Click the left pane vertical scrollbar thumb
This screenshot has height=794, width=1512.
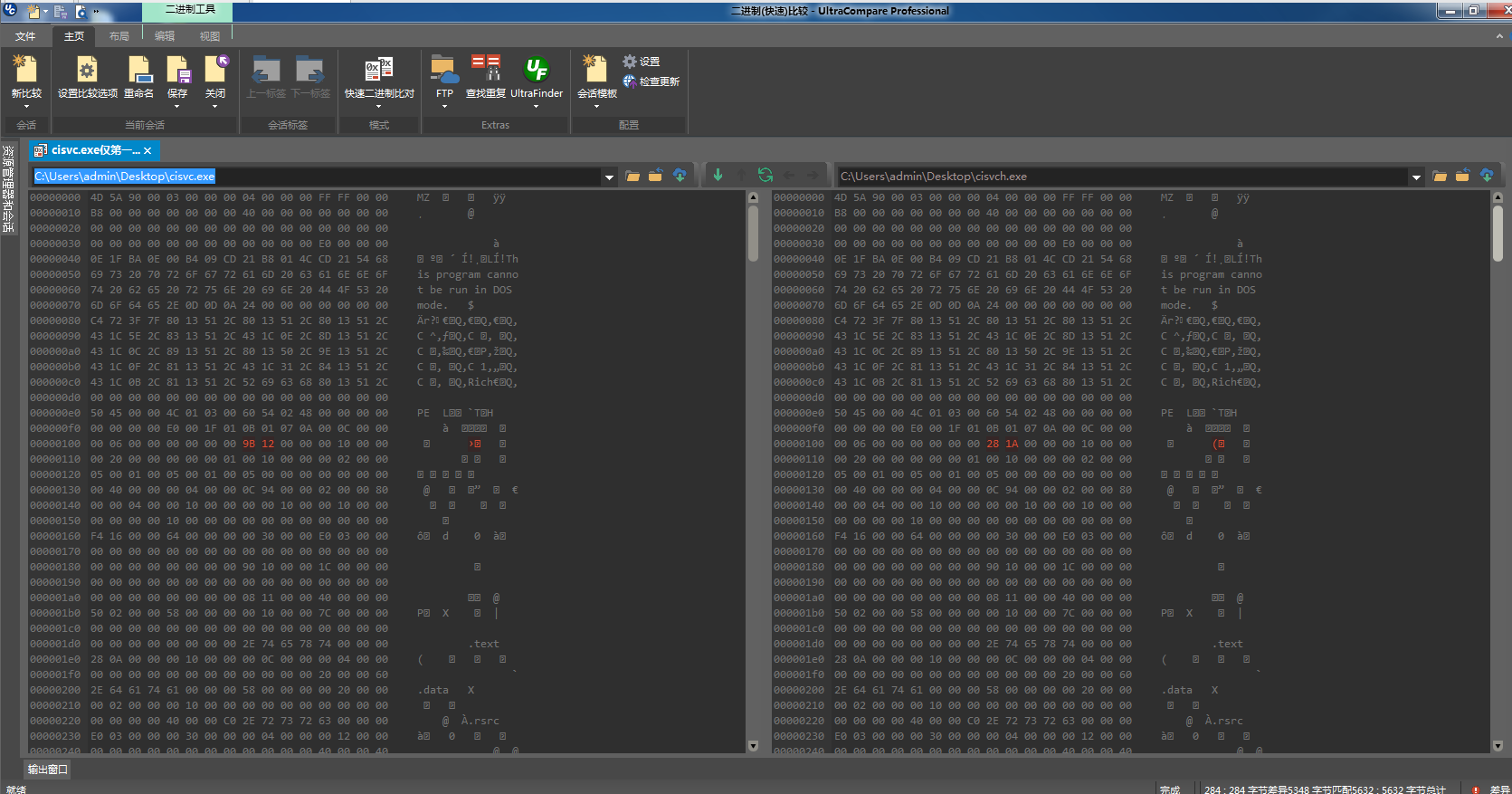pyautogui.click(x=753, y=233)
